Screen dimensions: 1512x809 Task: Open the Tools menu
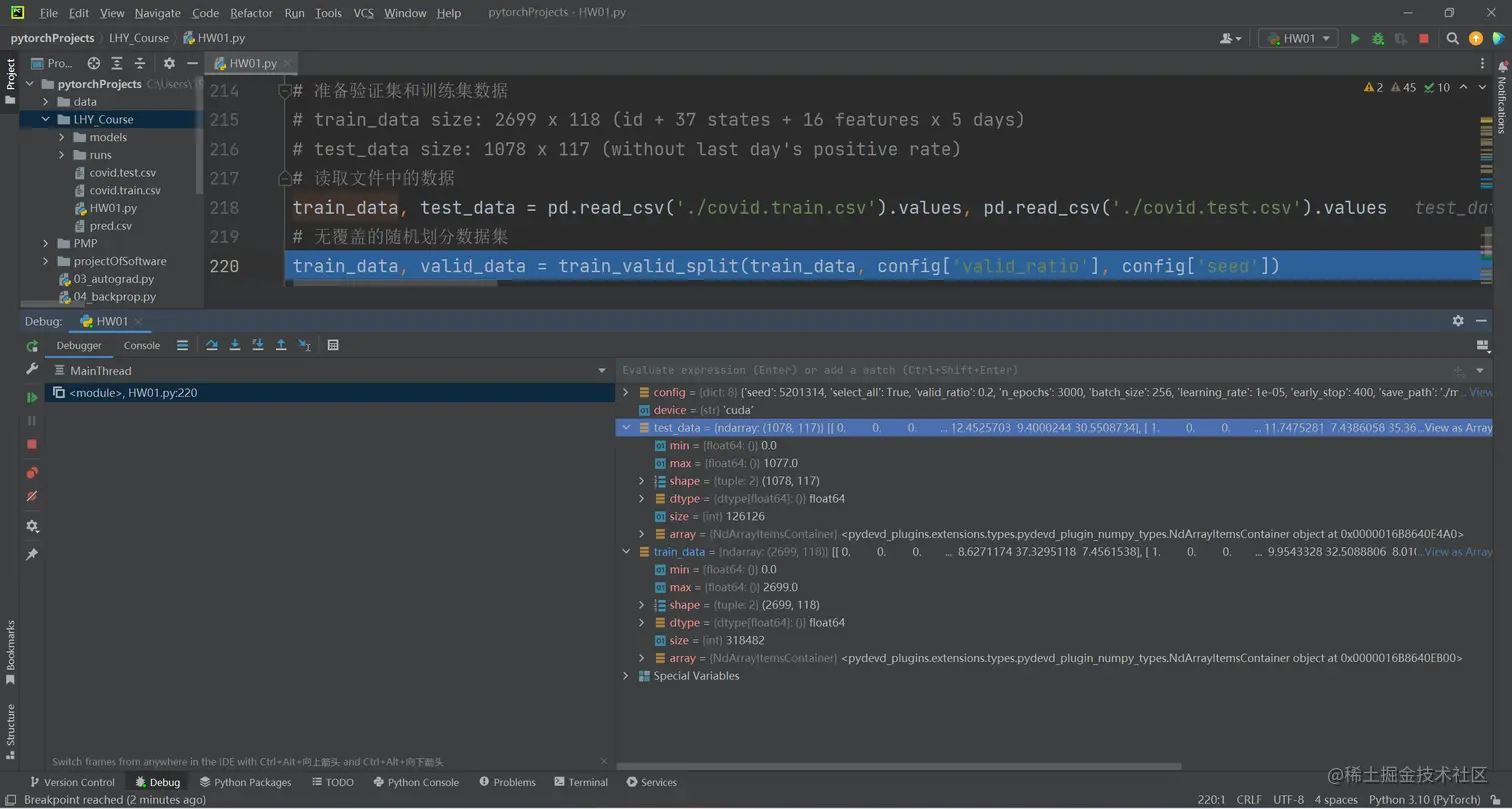click(328, 13)
